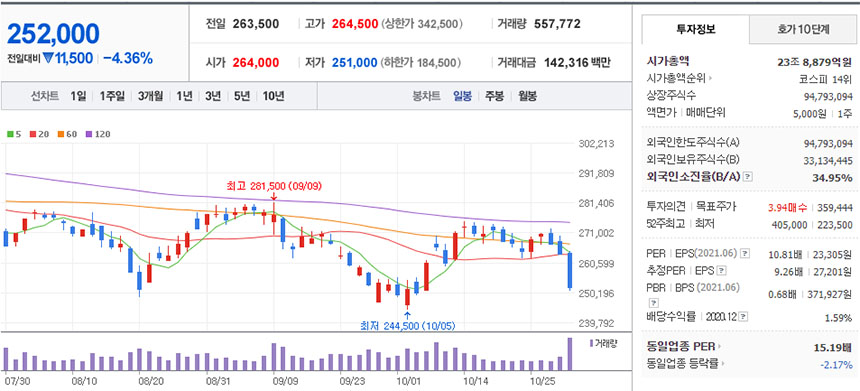860x391 pixels.
Task: Click the 외국인보유주식수 value 33,134,445
Action: pos(828,161)
